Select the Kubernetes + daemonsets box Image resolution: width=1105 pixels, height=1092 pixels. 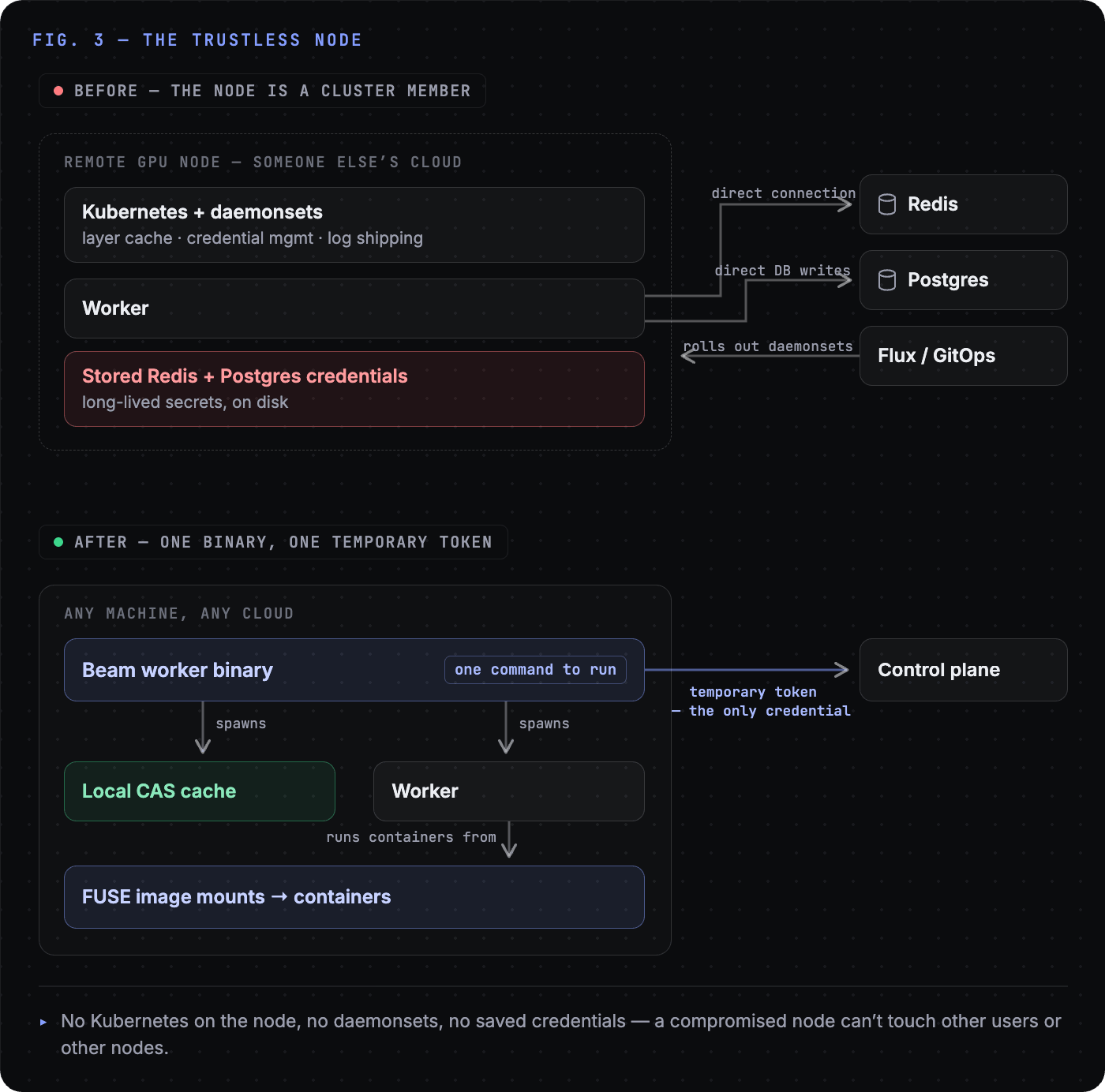[x=354, y=225]
